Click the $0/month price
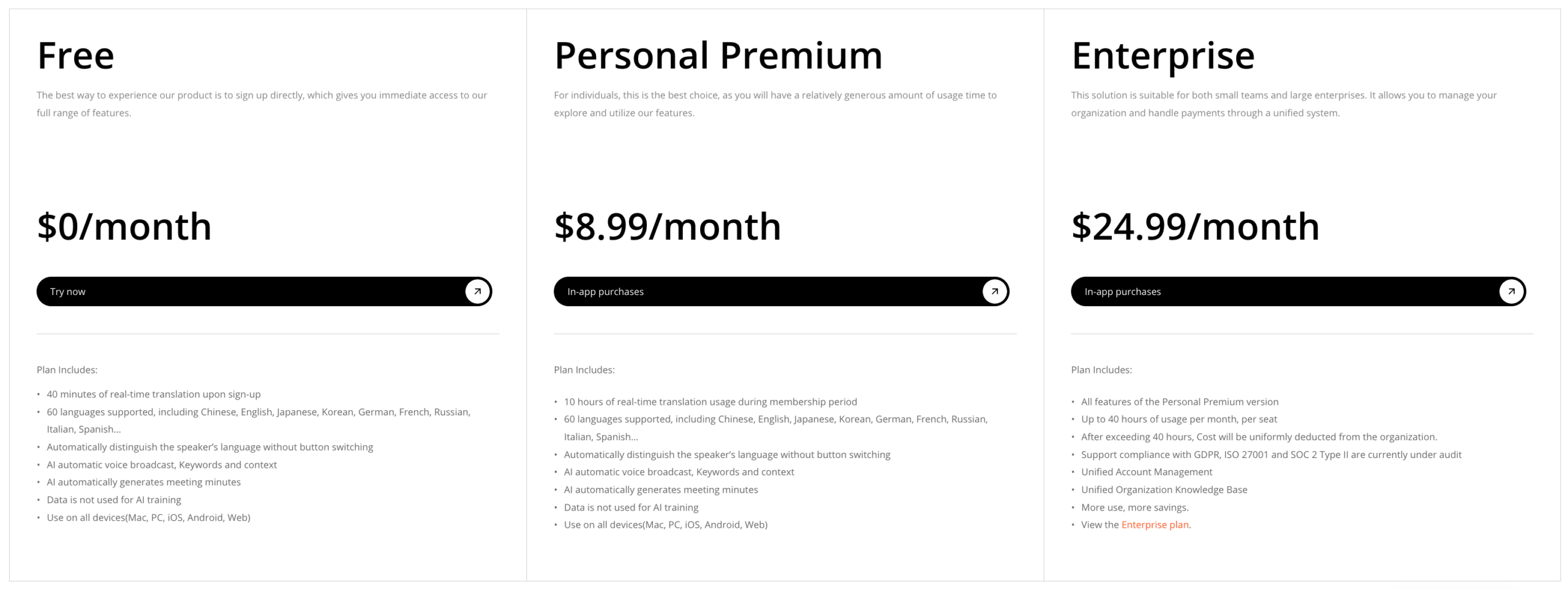1568x589 pixels. pos(124,227)
